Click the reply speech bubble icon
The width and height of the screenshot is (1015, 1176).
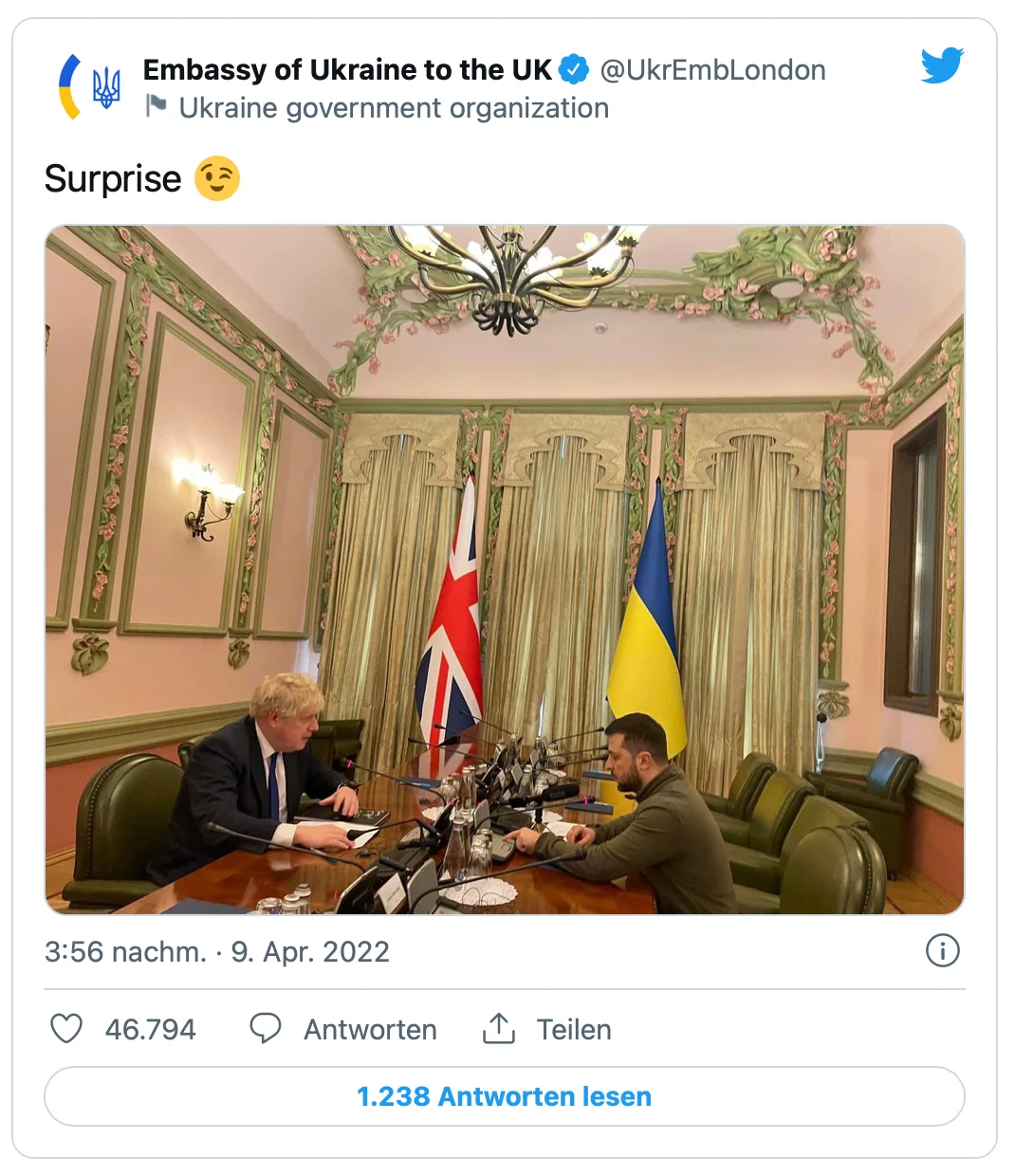[x=266, y=1028]
